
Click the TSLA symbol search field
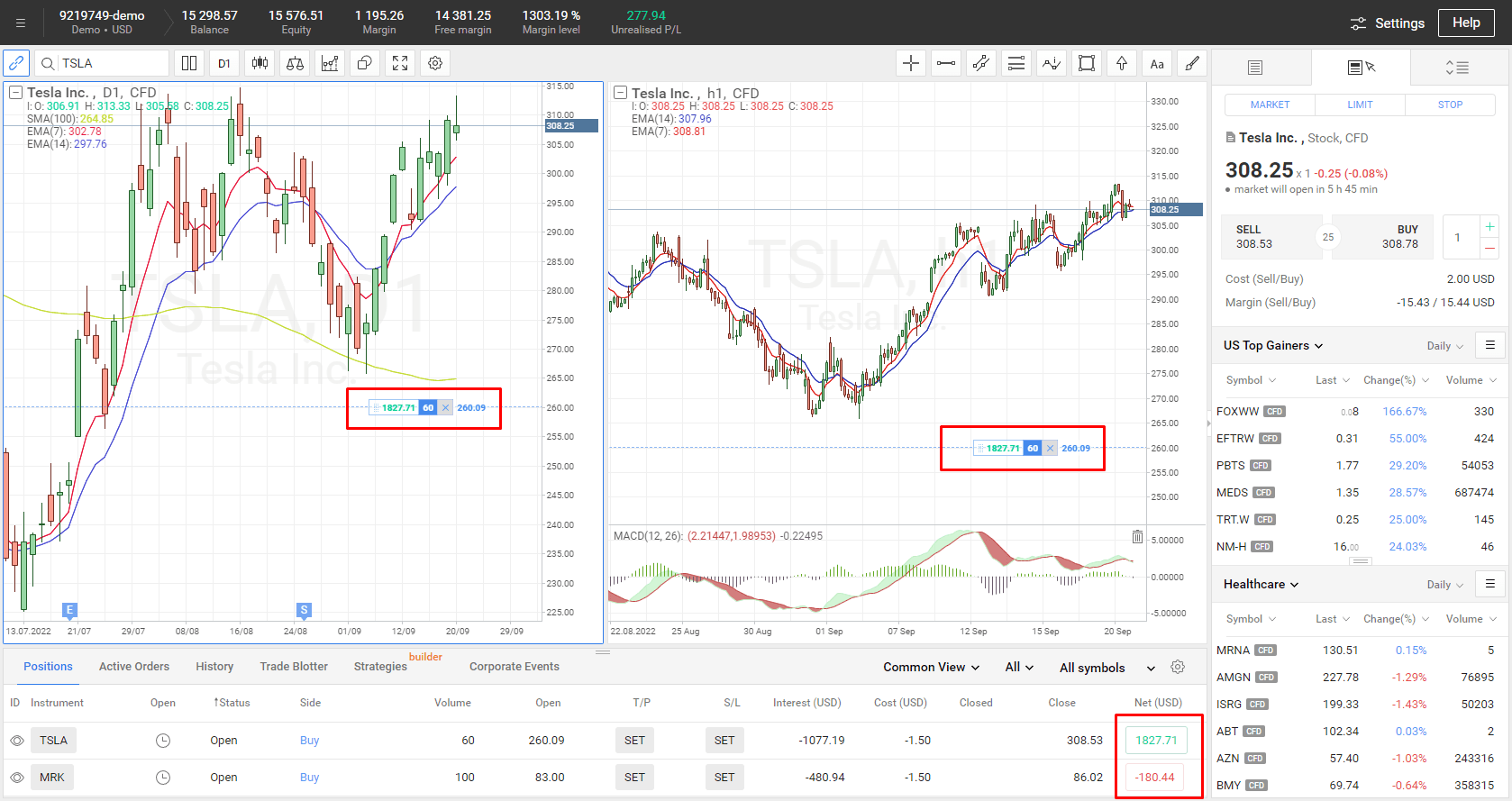(102, 63)
